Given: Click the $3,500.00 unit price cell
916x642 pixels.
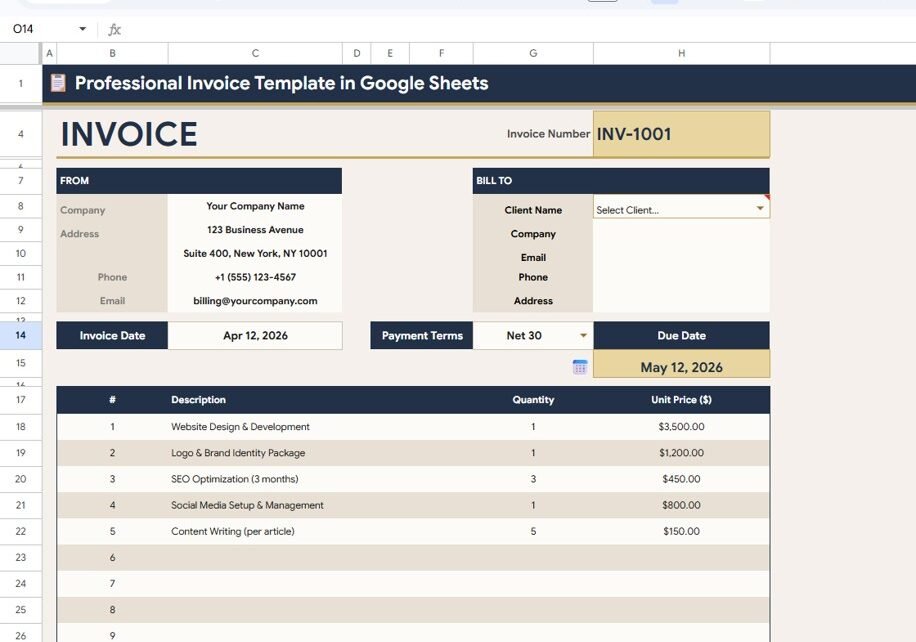Looking at the screenshot, I should [681, 427].
